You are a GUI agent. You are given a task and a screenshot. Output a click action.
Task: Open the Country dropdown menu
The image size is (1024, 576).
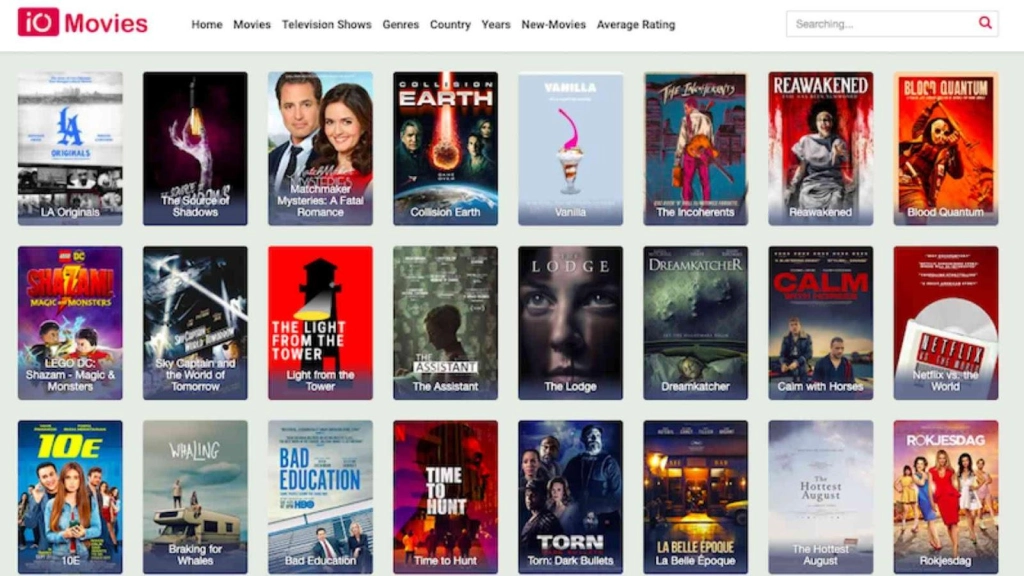450,24
